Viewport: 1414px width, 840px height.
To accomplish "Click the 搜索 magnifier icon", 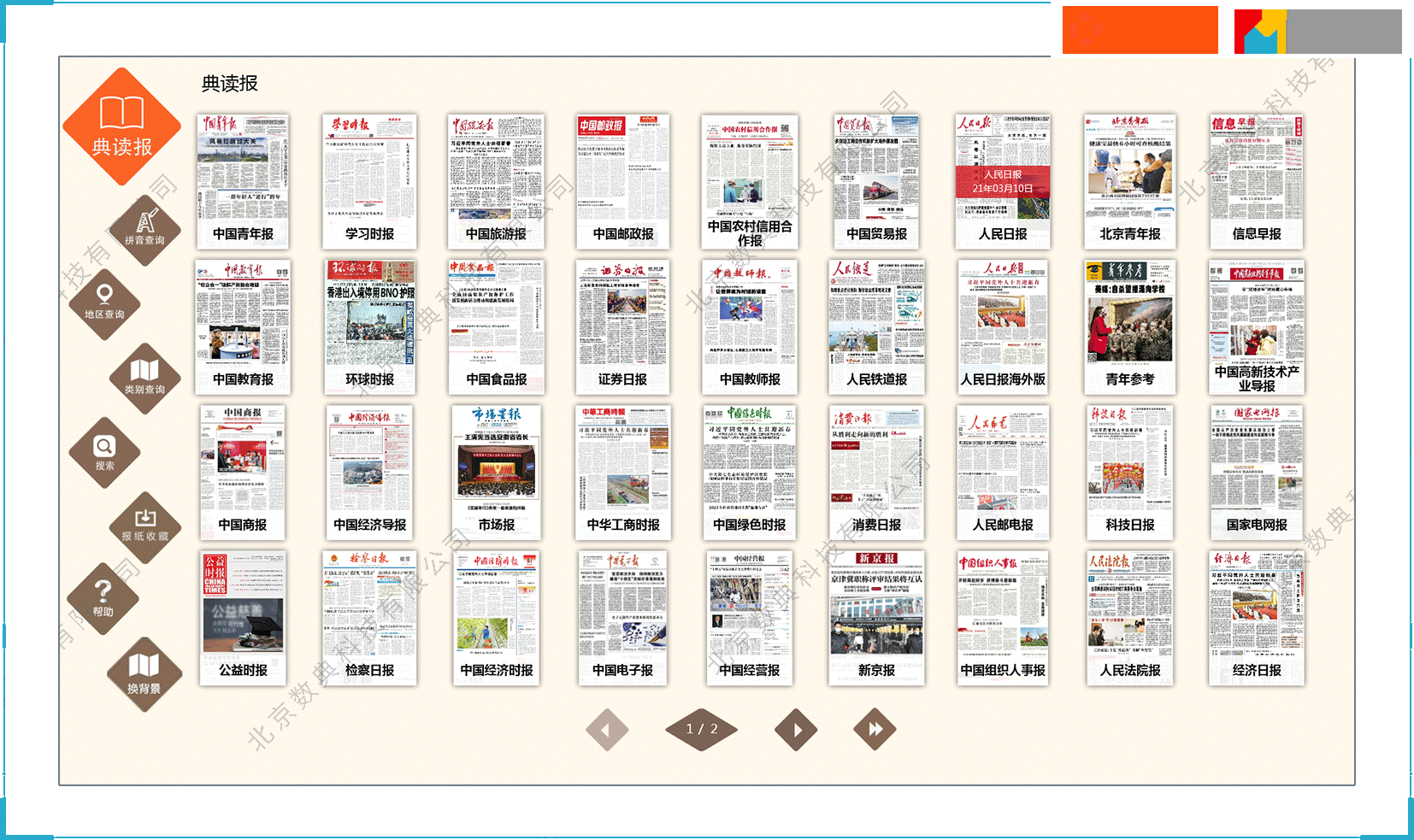I will [x=104, y=453].
